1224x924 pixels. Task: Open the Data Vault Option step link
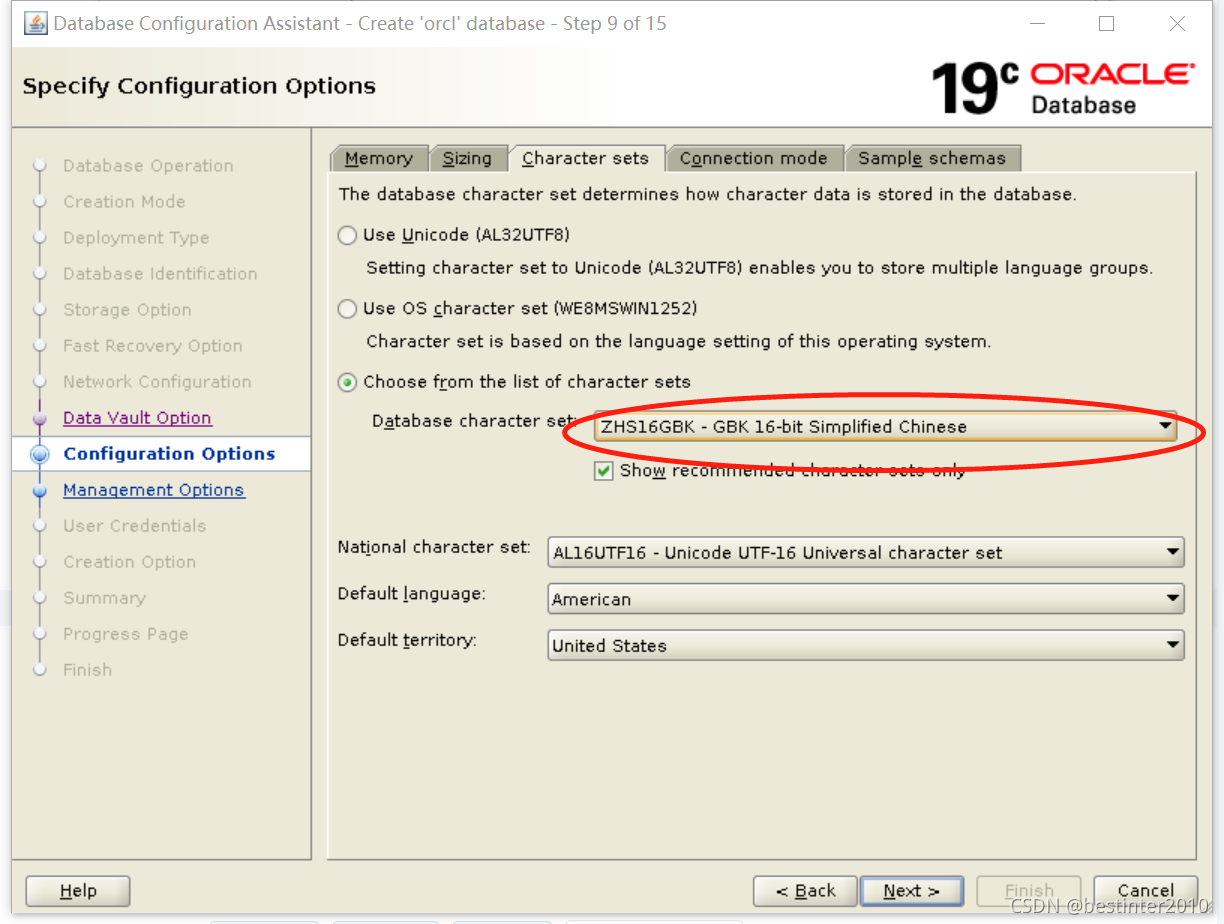point(137,418)
